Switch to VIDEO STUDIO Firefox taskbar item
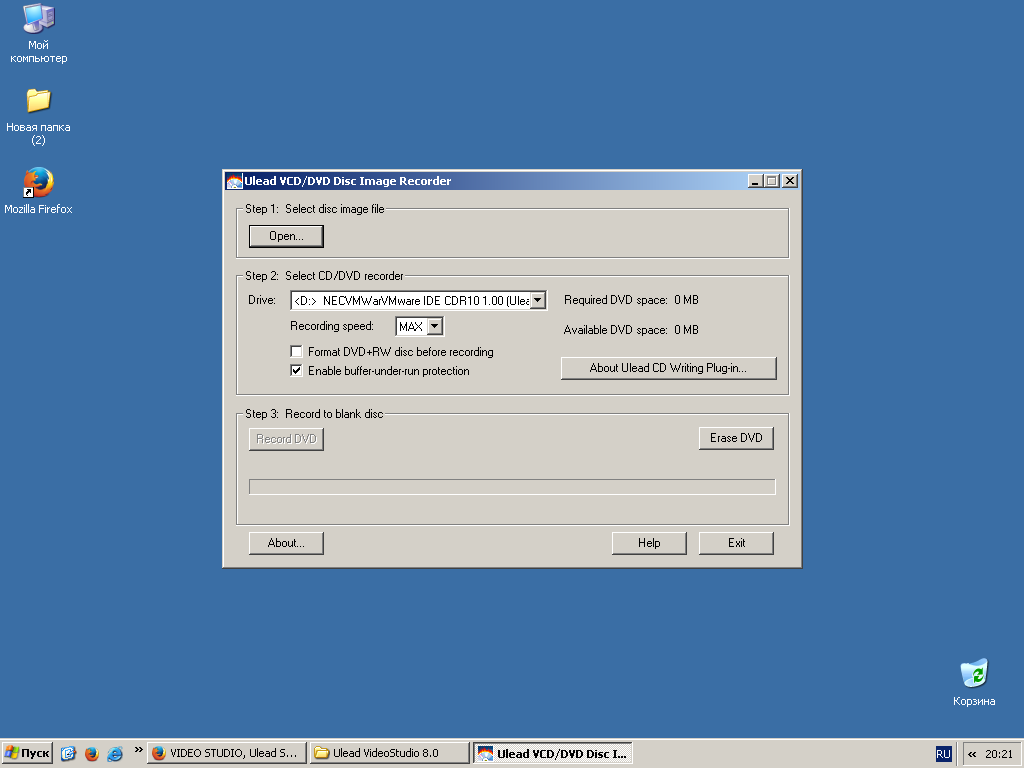 [226, 753]
